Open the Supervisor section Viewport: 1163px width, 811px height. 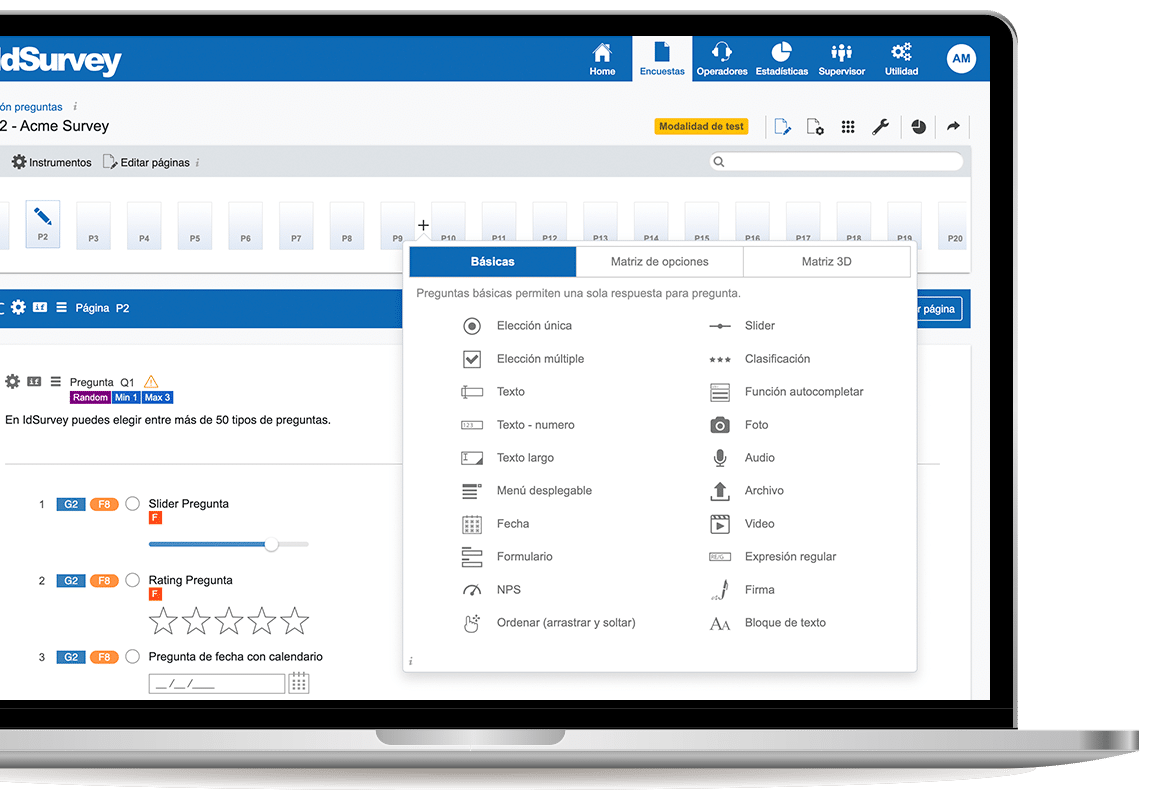[841, 59]
